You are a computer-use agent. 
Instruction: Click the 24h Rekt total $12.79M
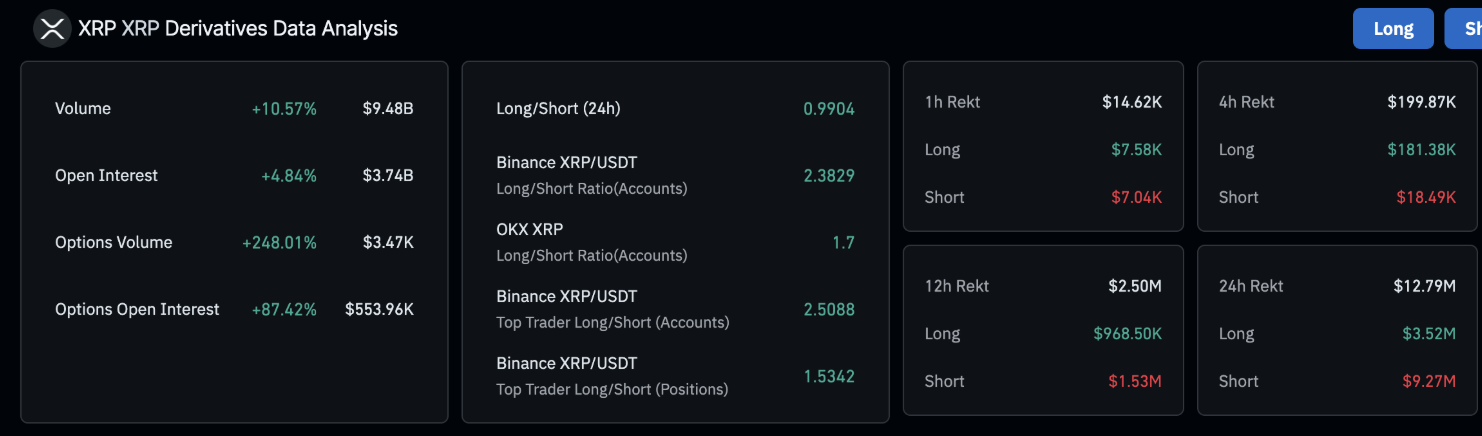coord(1424,286)
